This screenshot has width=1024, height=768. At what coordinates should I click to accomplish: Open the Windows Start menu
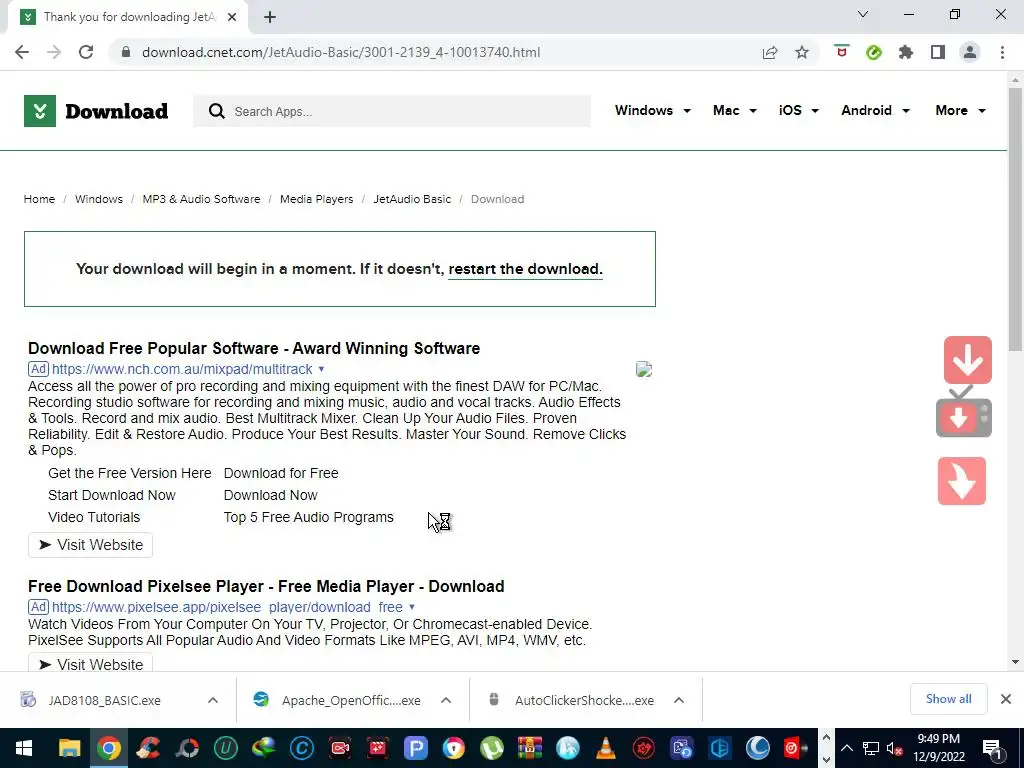pyautogui.click(x=24, y=748)
